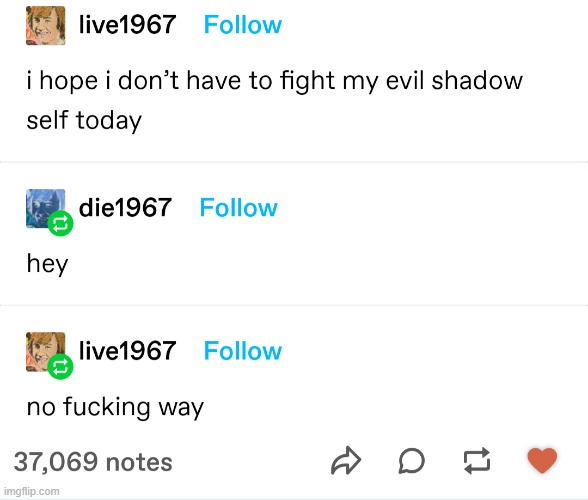The image size is (588, 500).
Task: Click green reblog badge on die1967 avatar
Action: point(60,224)
